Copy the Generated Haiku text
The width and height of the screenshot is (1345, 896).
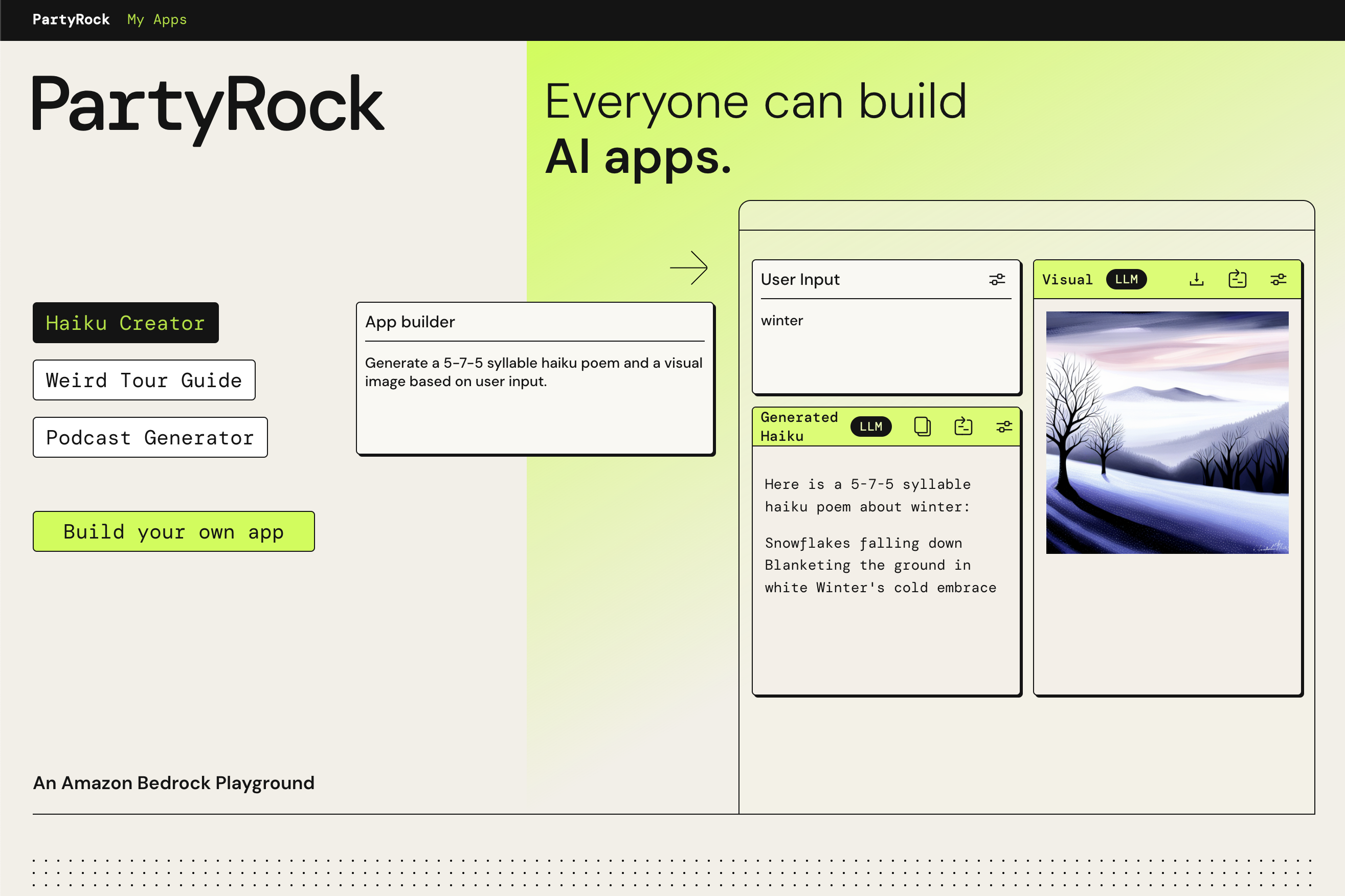[922, 427]
